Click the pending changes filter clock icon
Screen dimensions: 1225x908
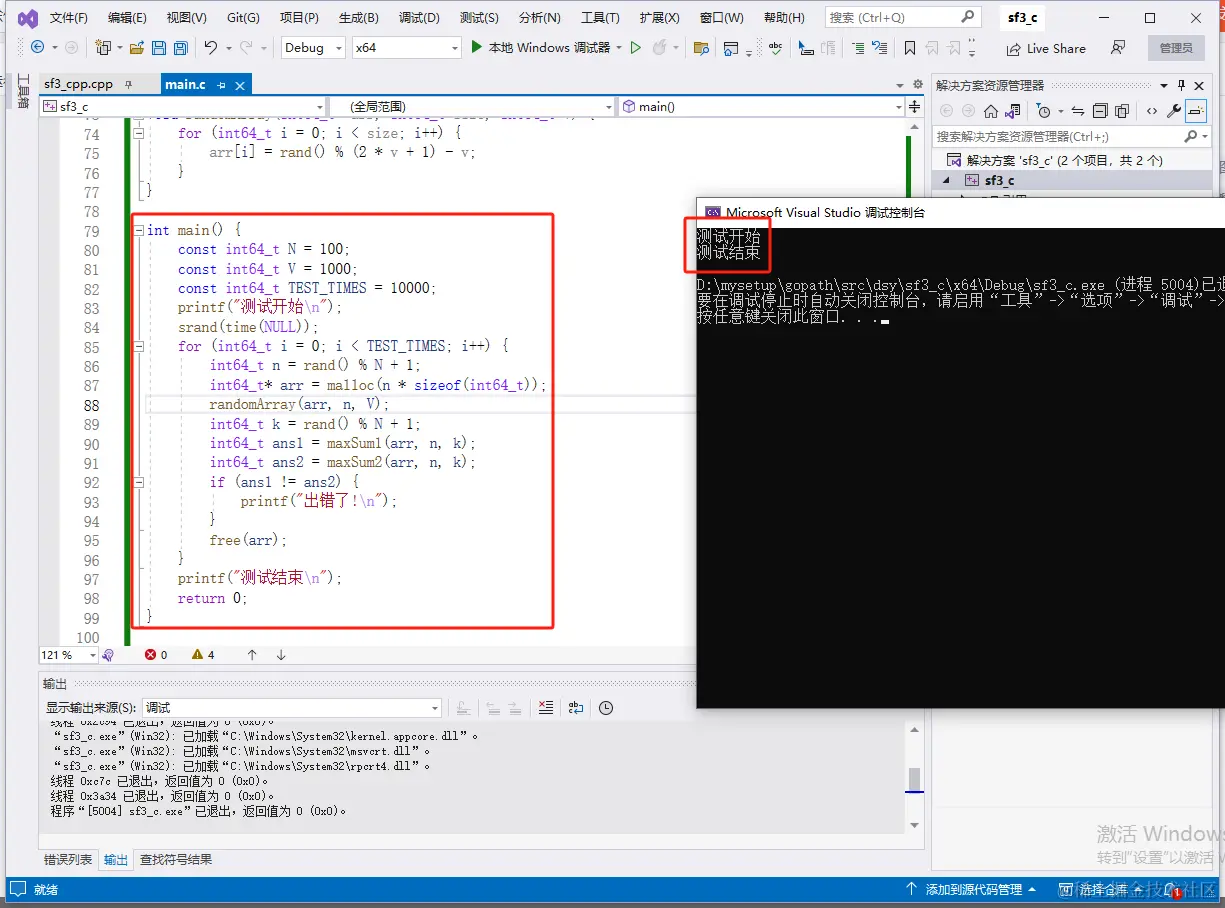pyautogui.click(x=1045, y=111)
